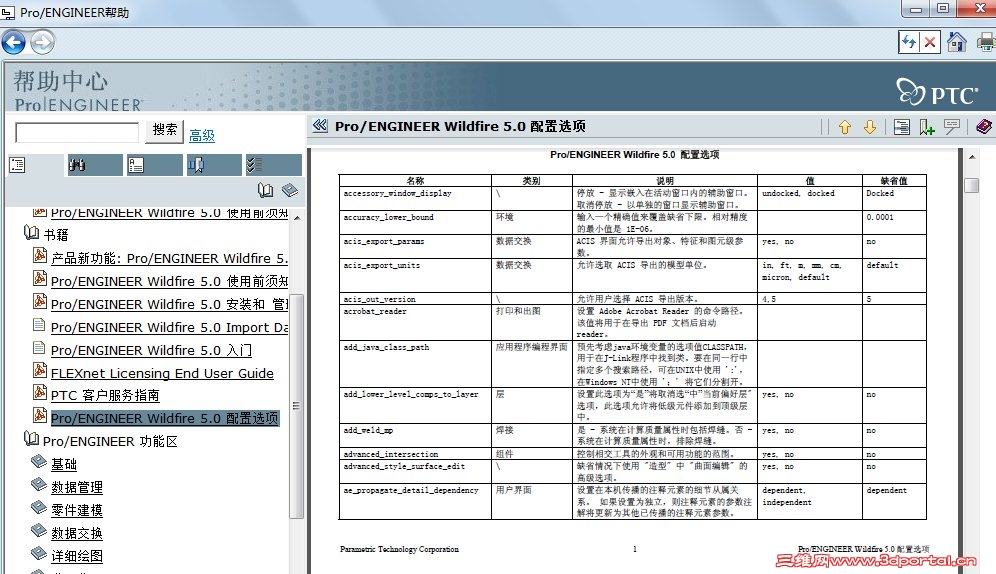
Task: Open the 数据交换 topic
Action: tap(77, 533)
